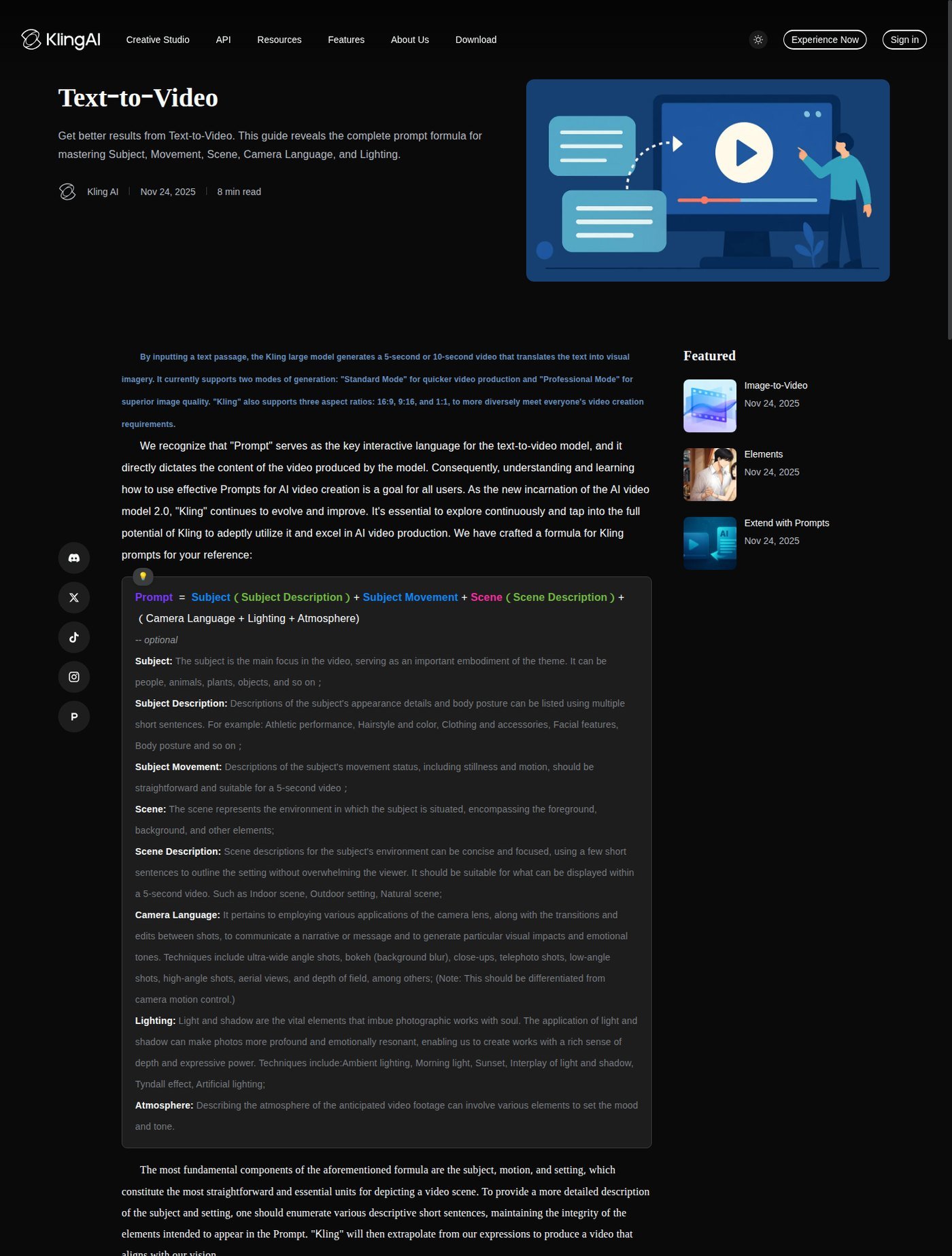Open the Instagram social icon

74,677
